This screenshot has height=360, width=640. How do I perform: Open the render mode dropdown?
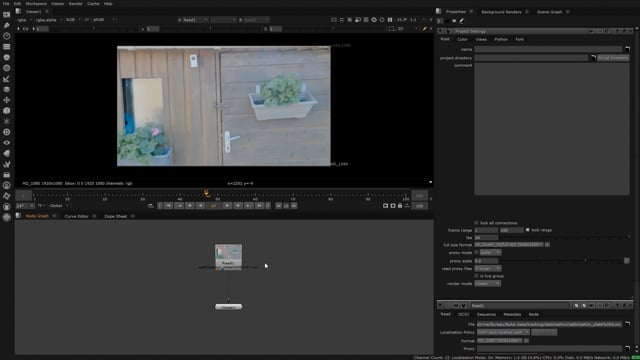pyautogui.click(x=487, y=284)
